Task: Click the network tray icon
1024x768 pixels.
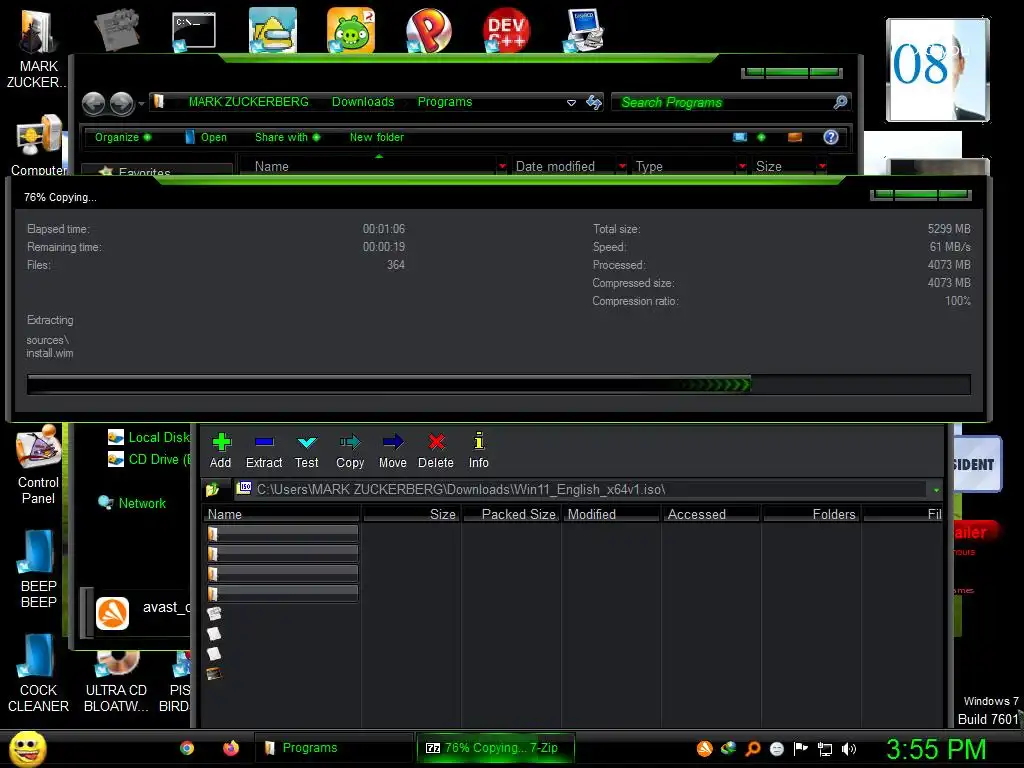Action: 825,749
